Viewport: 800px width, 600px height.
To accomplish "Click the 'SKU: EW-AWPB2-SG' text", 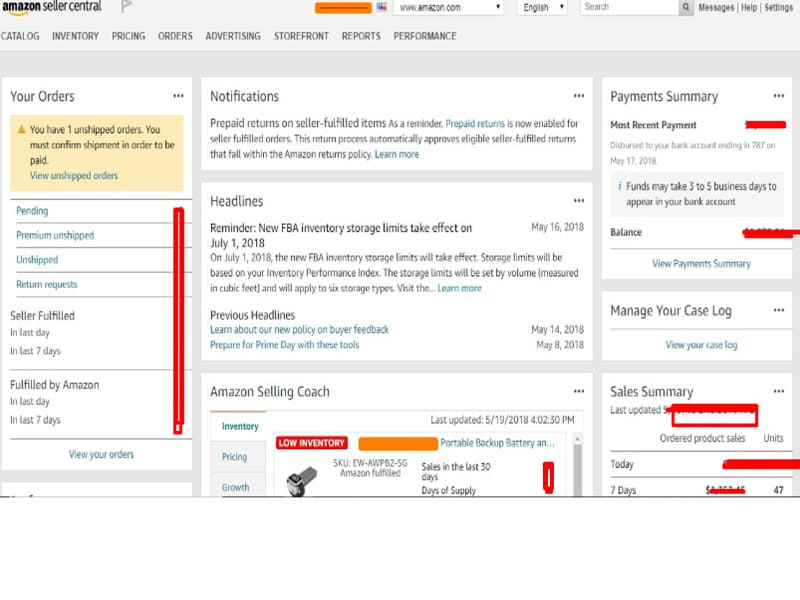I will (x=370, y=463).
